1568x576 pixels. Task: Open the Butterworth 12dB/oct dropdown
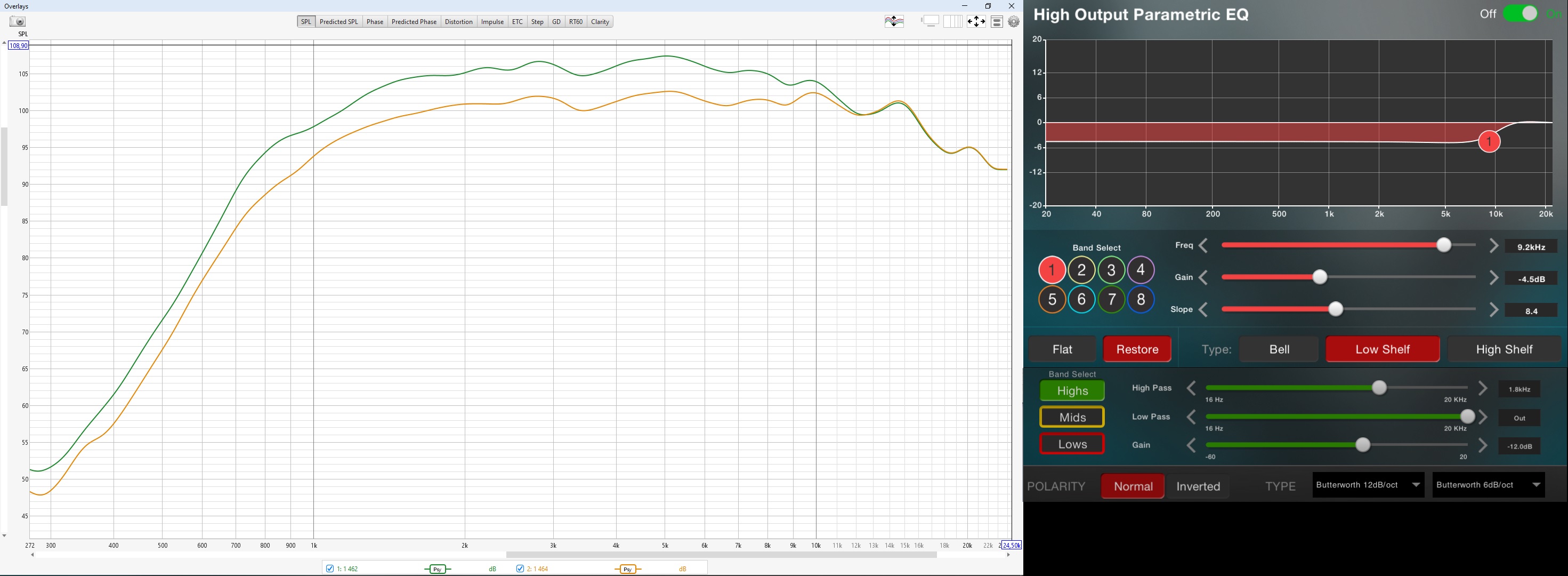[1368, 485]
